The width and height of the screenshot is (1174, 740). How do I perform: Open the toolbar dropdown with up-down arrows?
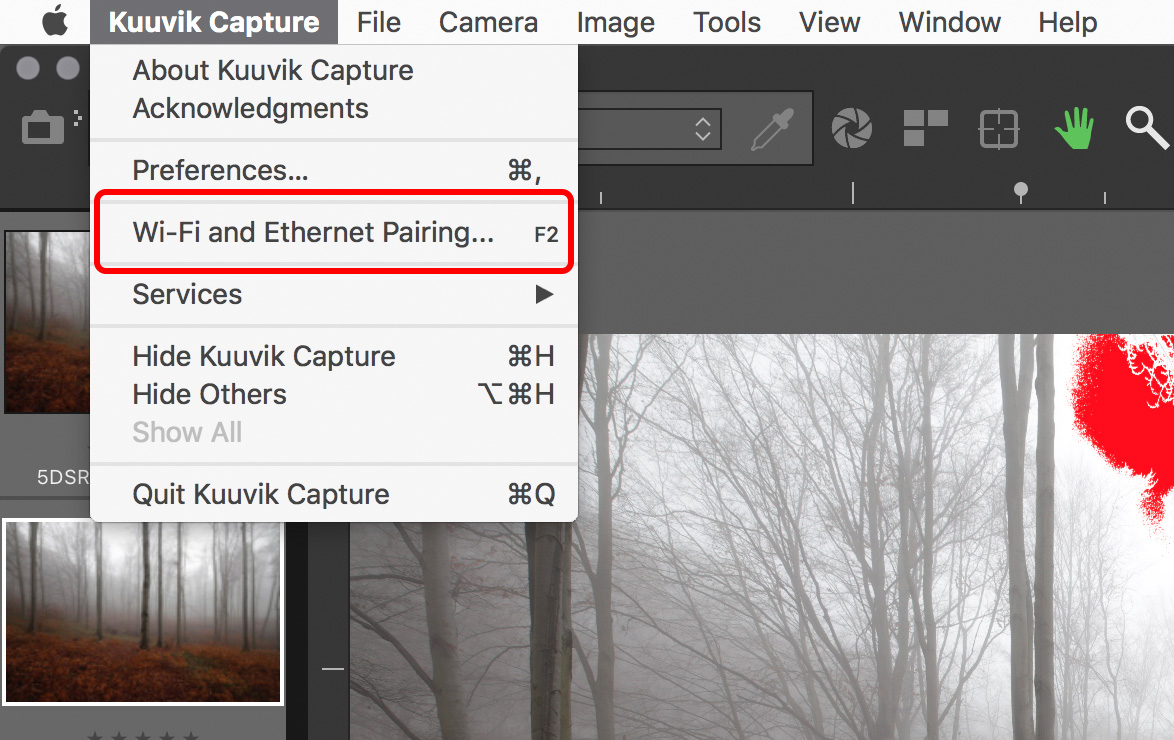[702, 129]
